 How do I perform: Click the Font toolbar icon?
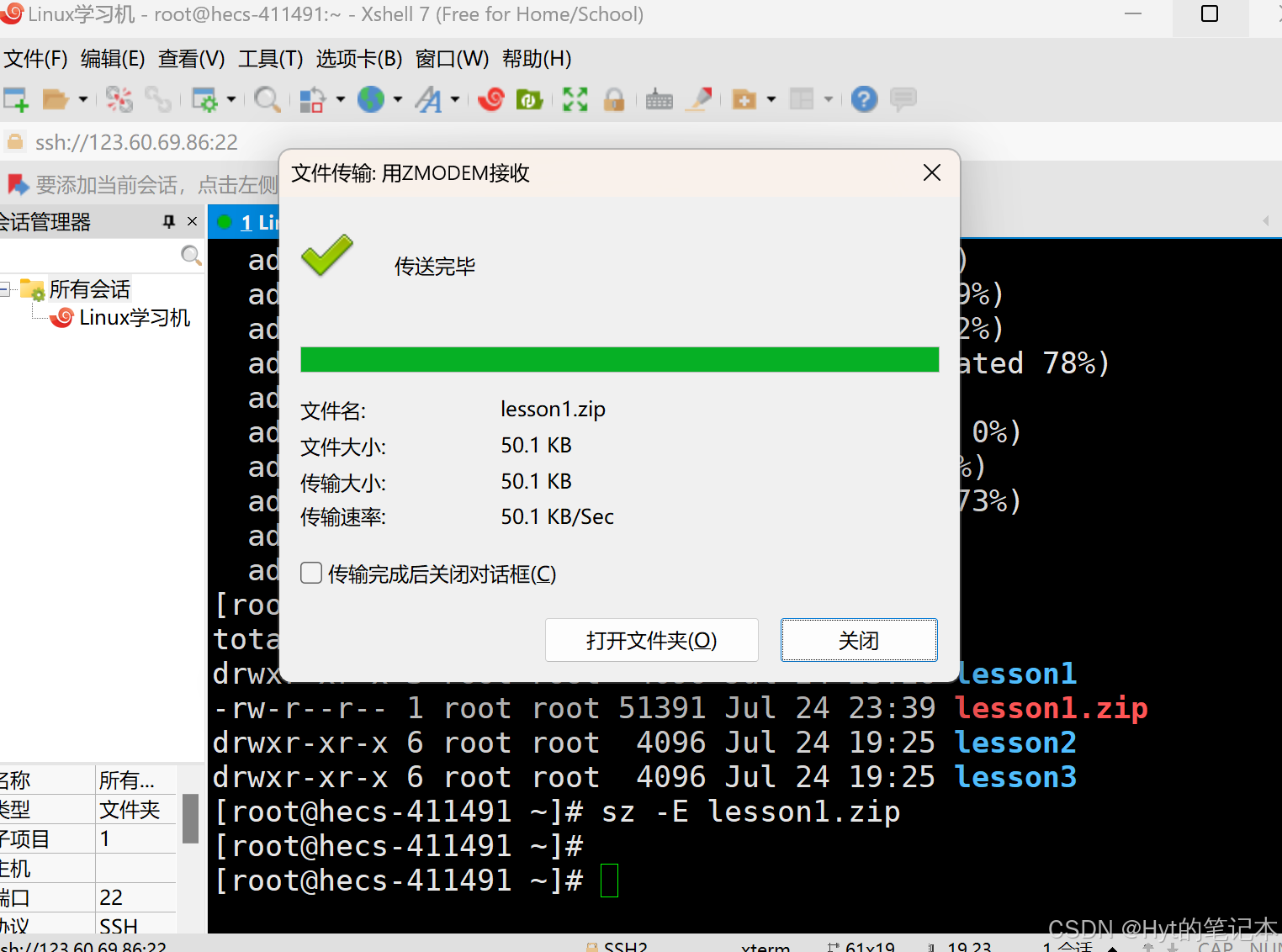[429, 99]
